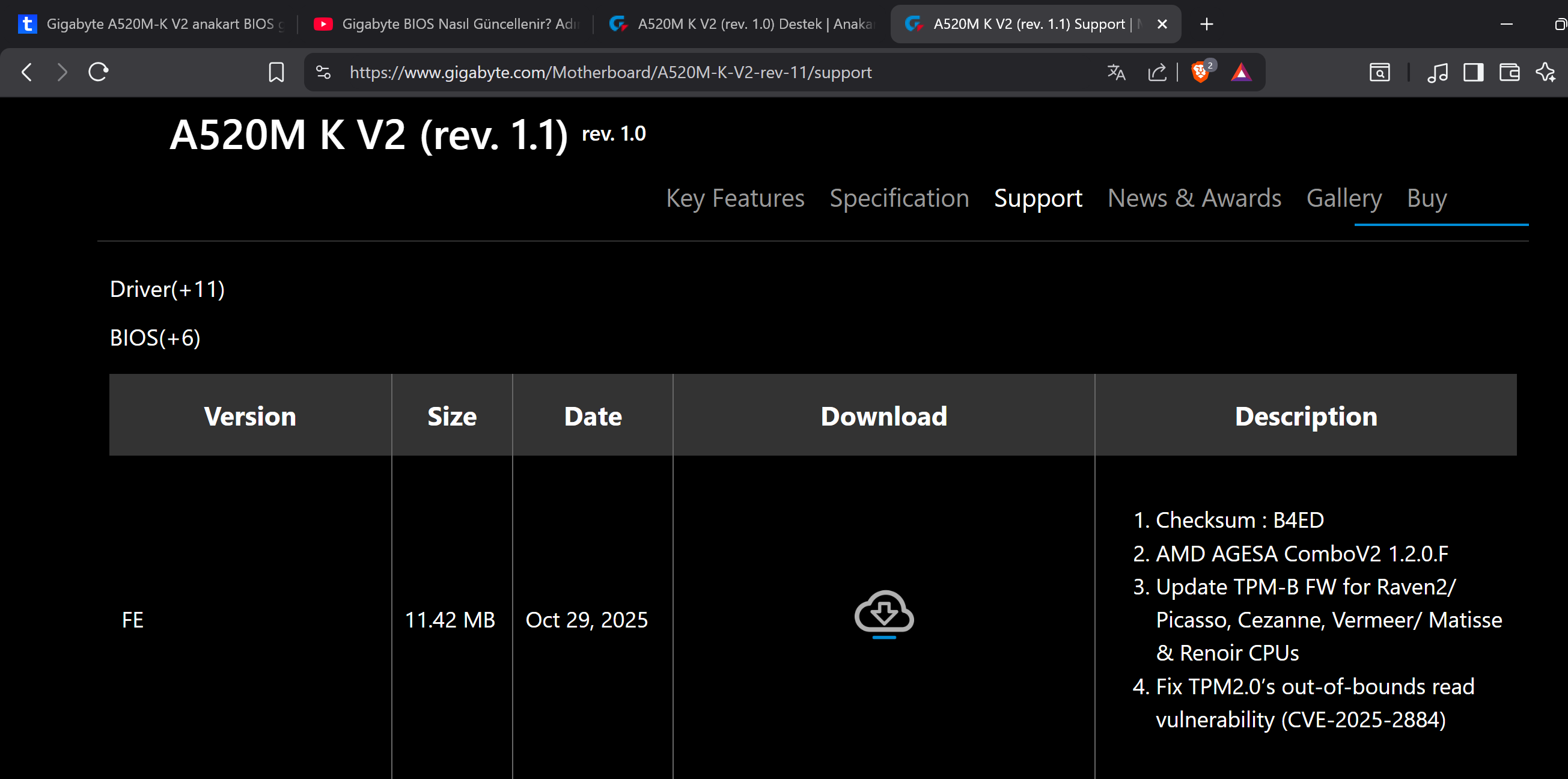Open Brave Shields lion icon
The image size is (1568, 779).
pyautogui.click(x=1200, y=72)
